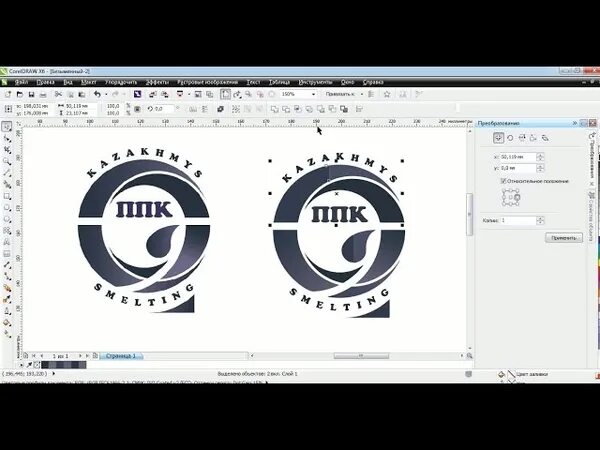Open the Инструменты menu
This screenshot has width=600, height=450.
click(x=315, y=82)
